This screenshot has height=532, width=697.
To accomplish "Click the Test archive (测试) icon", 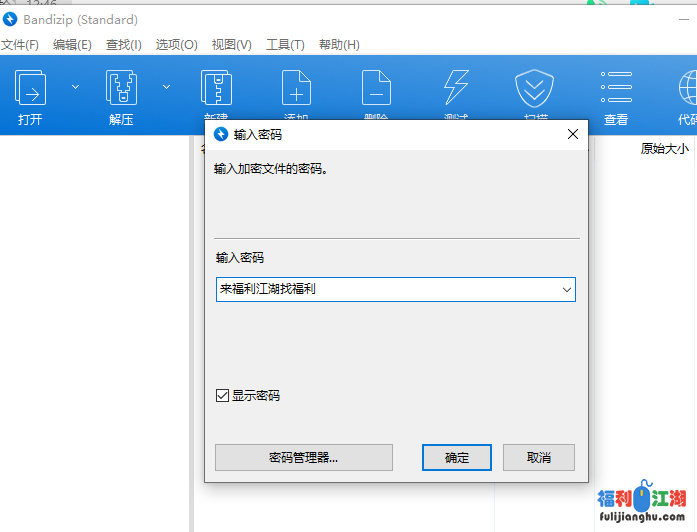I will pos(456,90).
